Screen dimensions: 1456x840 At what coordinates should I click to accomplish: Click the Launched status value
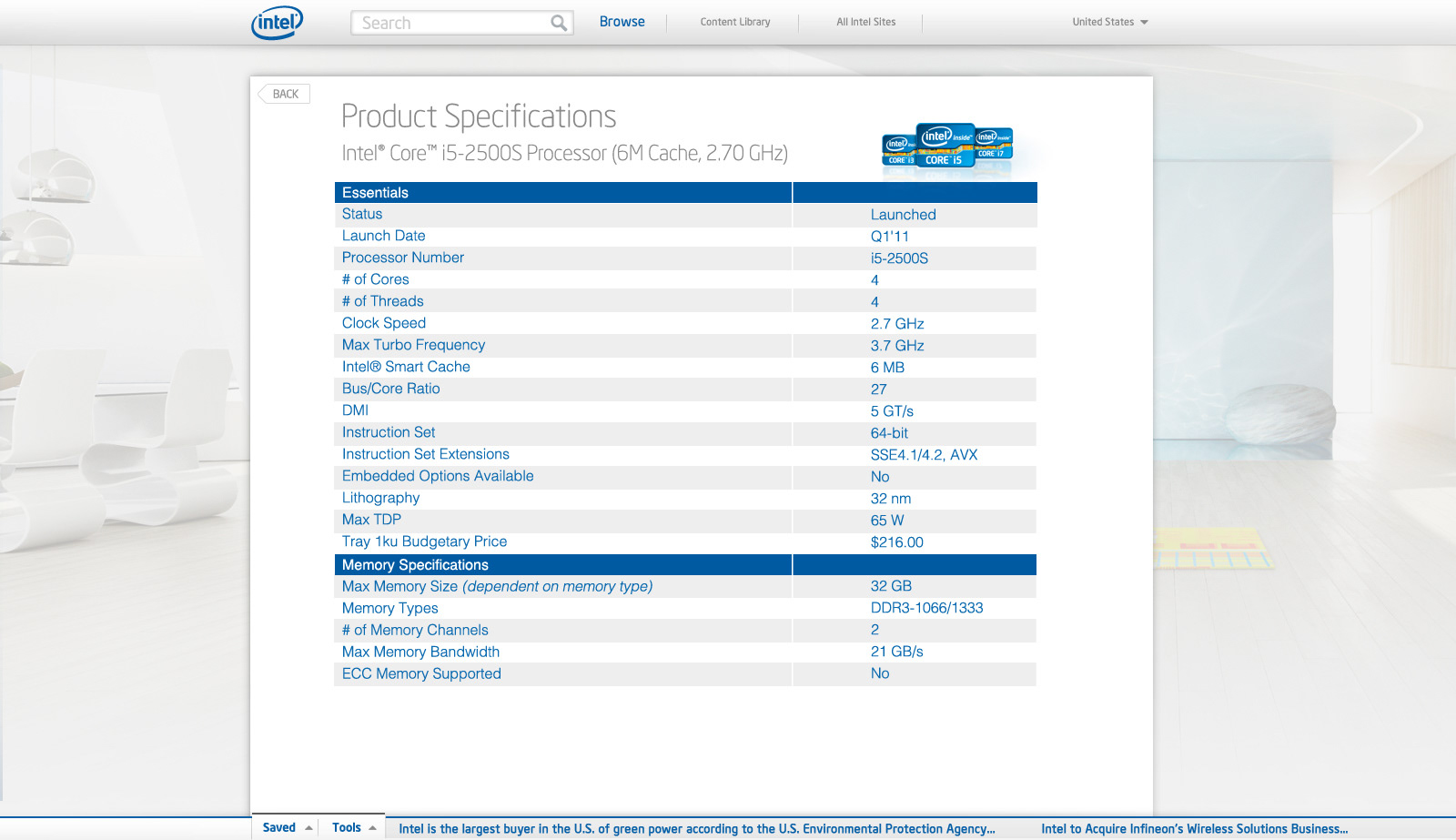tap(904, 215)
